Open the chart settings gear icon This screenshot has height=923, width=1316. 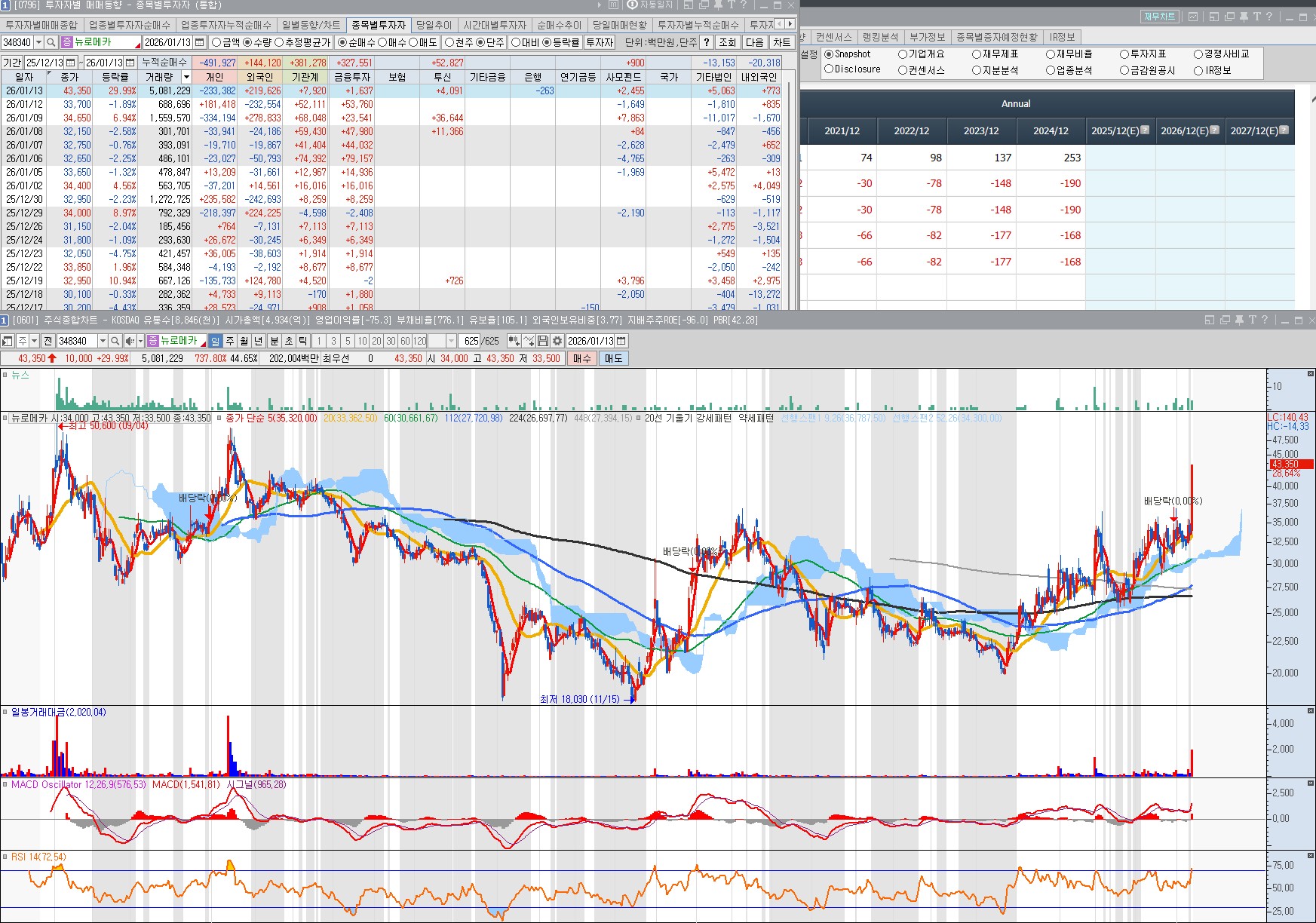pyautogui.click(x=557, y=341)
